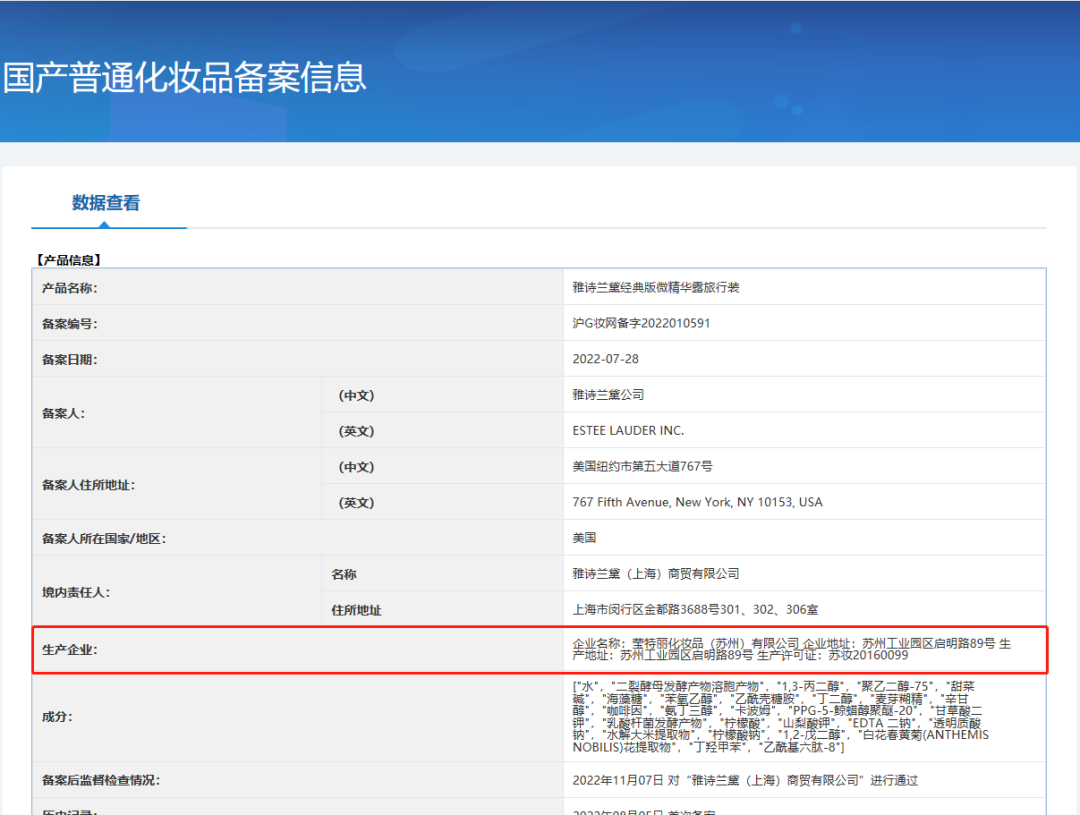
Task: Click the 备案人住所地址 row label
Action: tap(88, 485)
